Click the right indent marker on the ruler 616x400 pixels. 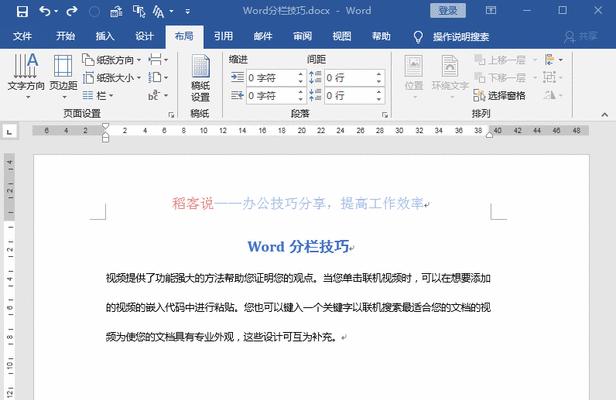pyautogui.click(x=489, y=135)
